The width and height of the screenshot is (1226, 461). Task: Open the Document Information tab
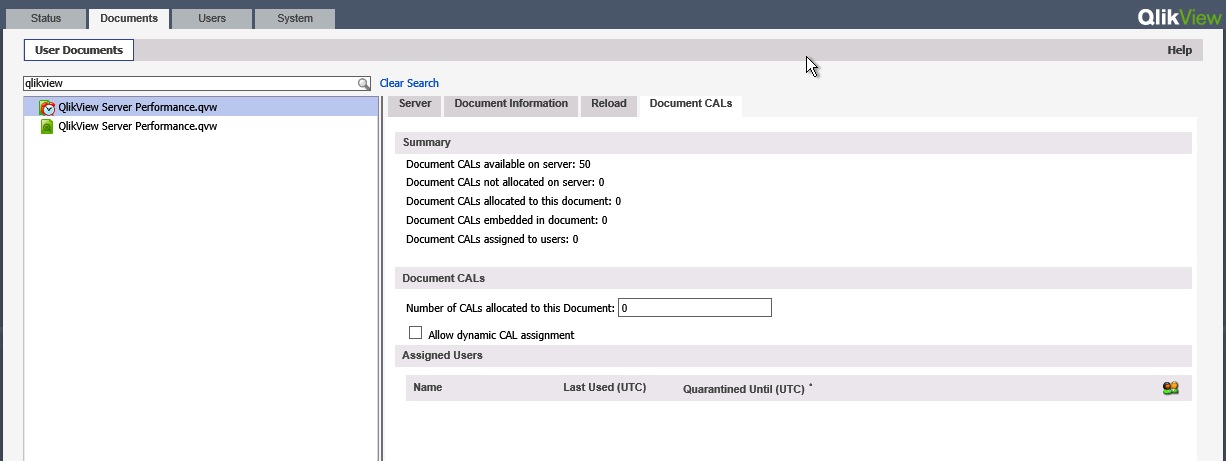point(511,104)
